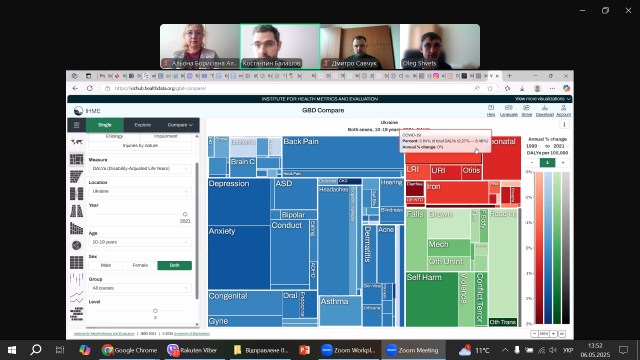This screenshot has width=640, height=360.
Task: Open the Measure DALYs dropdown
Action: (x=140, y=169)
